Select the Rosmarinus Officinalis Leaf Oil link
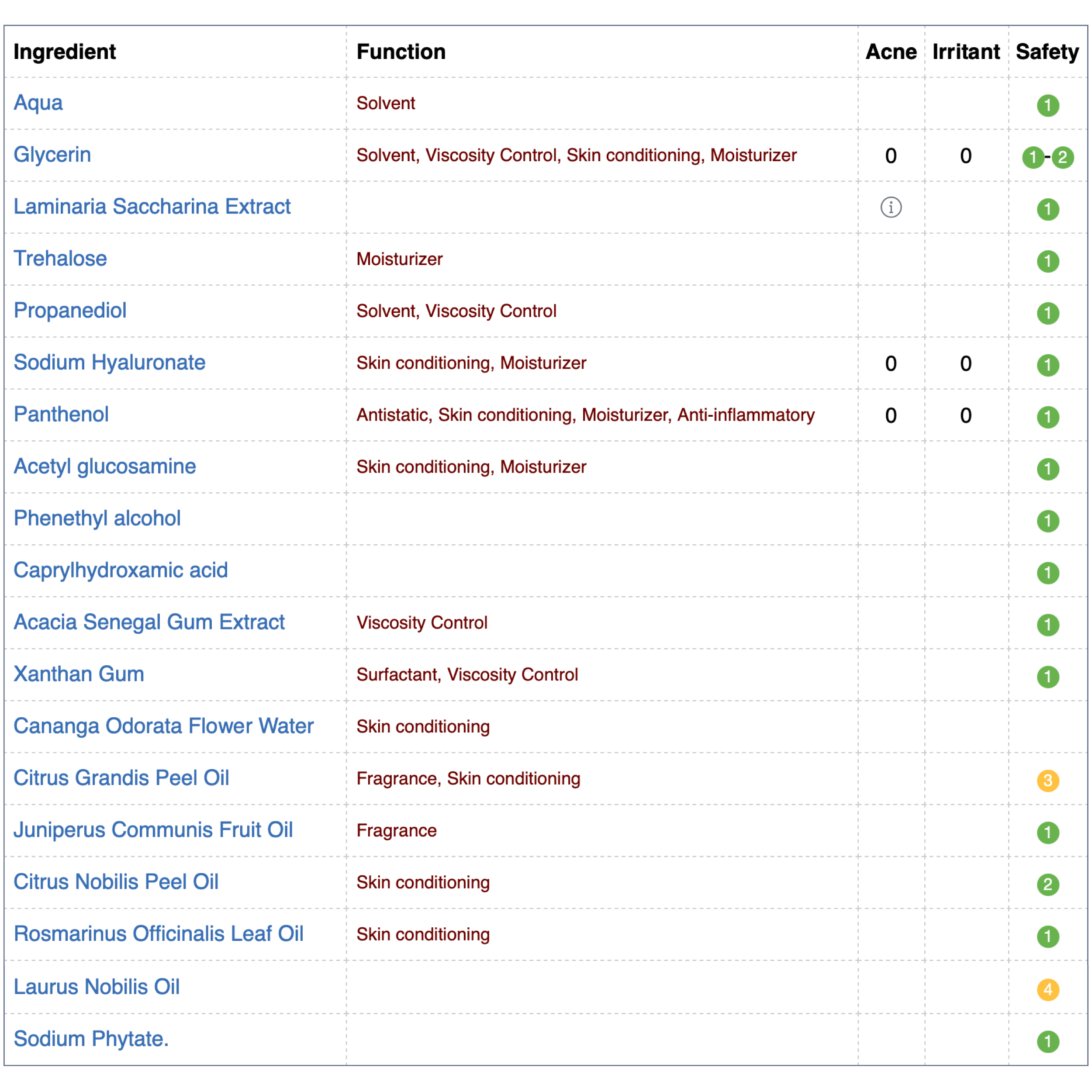This screenshot has width=1092, height=1092. click(158, 934)
